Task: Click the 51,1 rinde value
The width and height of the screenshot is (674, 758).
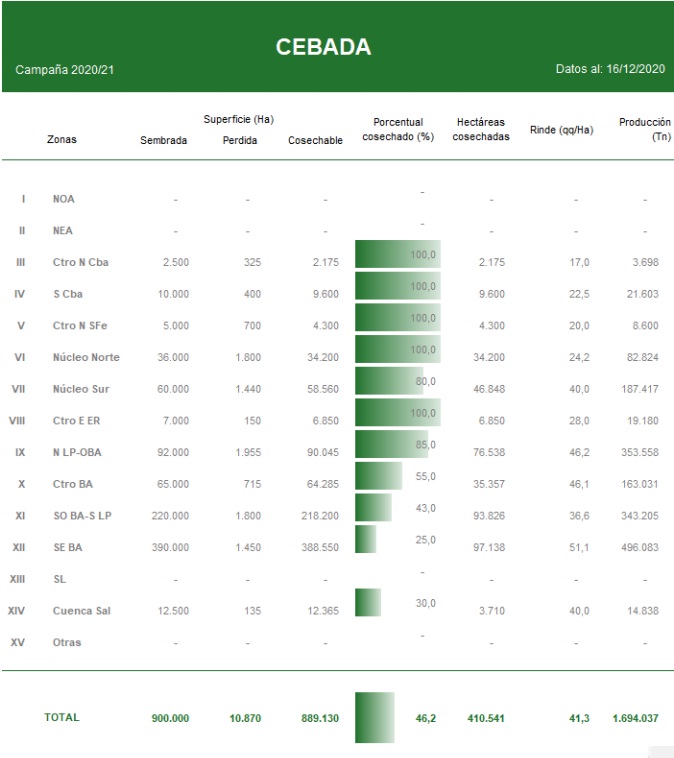Action: 579,549
